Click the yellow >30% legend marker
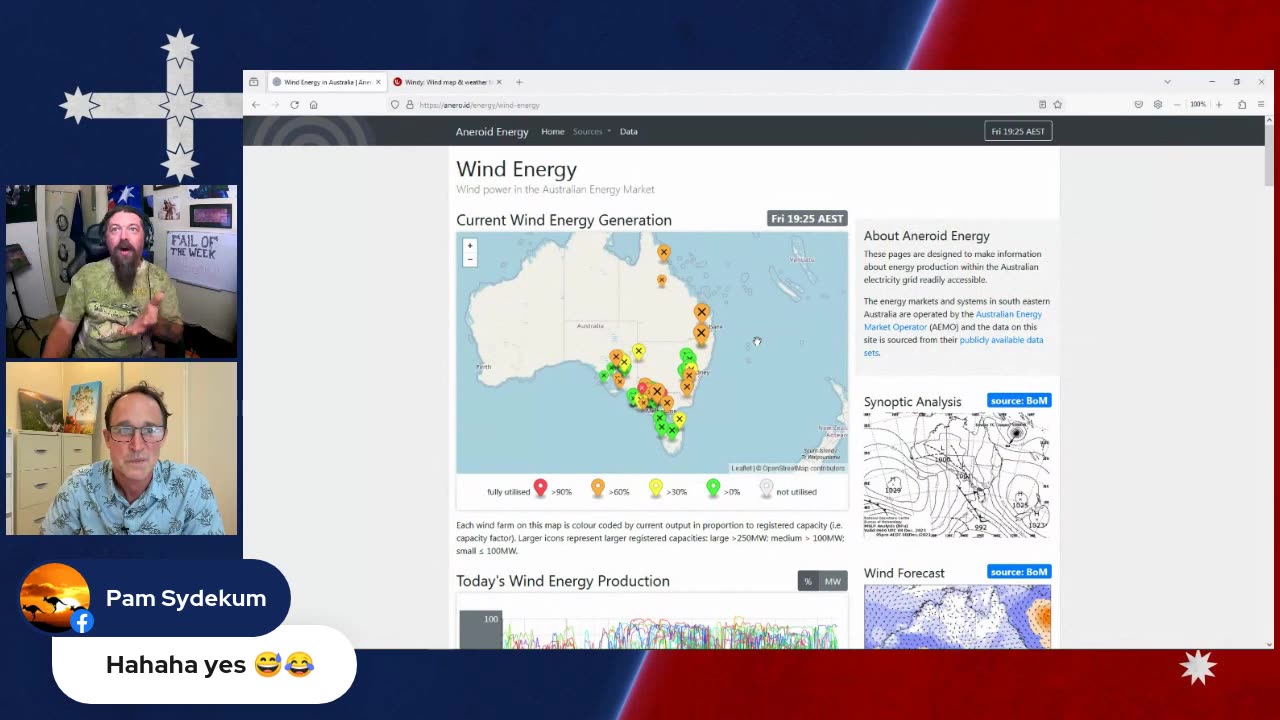The image size is (1280, 720). 655,488
